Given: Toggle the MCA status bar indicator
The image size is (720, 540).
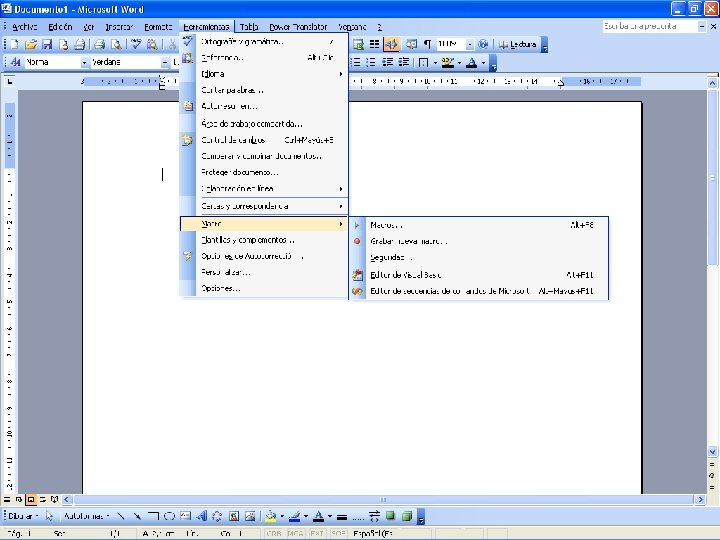Looking at the screenshot, I should pyautogui.click(x=296, y=534).
